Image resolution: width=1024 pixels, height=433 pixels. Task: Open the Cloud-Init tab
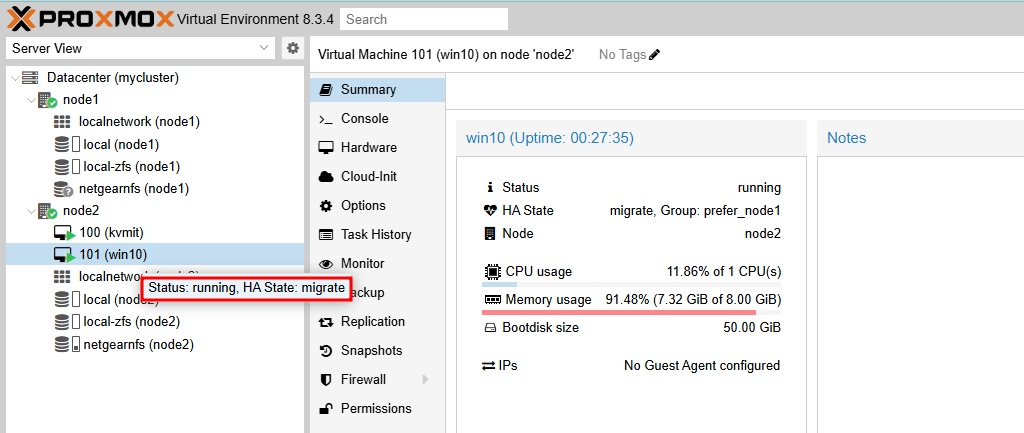point(377,176)
